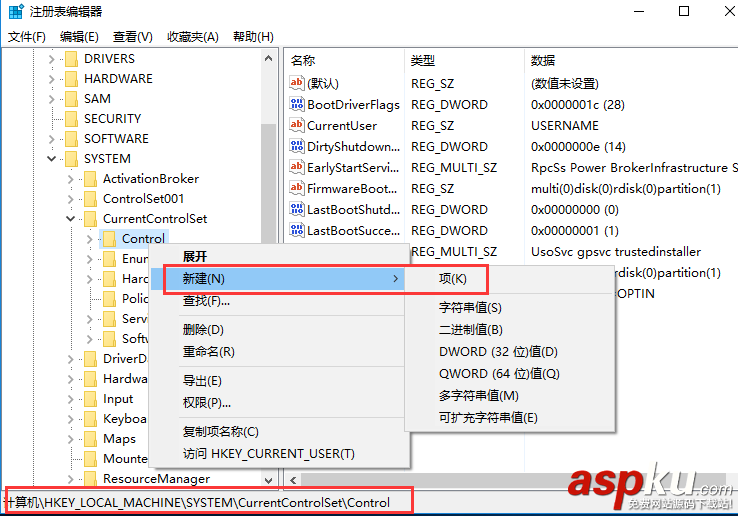This screenshot has height=516, width=738.
Task: Click the SYSTEM folder icon
Action: (72, 159)
